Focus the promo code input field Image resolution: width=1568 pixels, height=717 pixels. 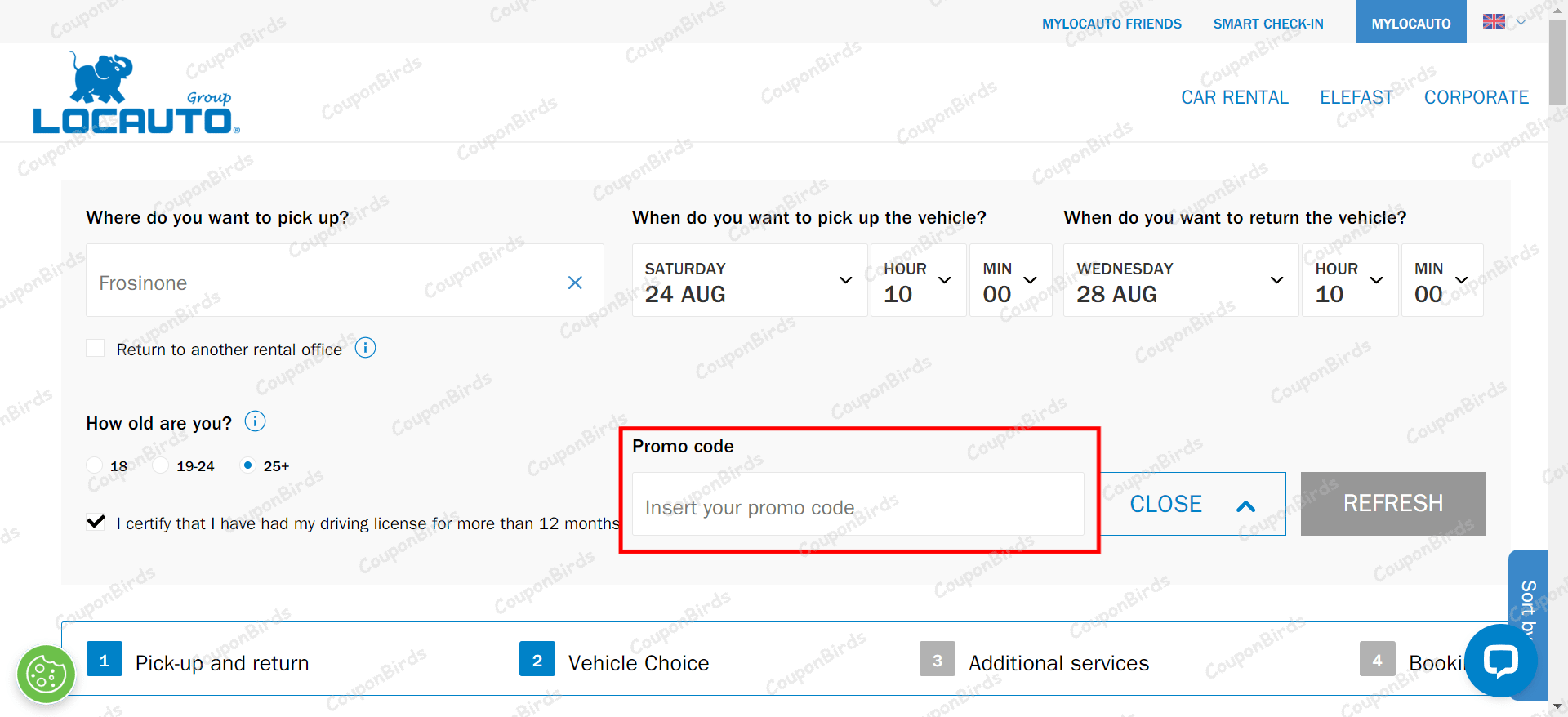click(857, 507)
